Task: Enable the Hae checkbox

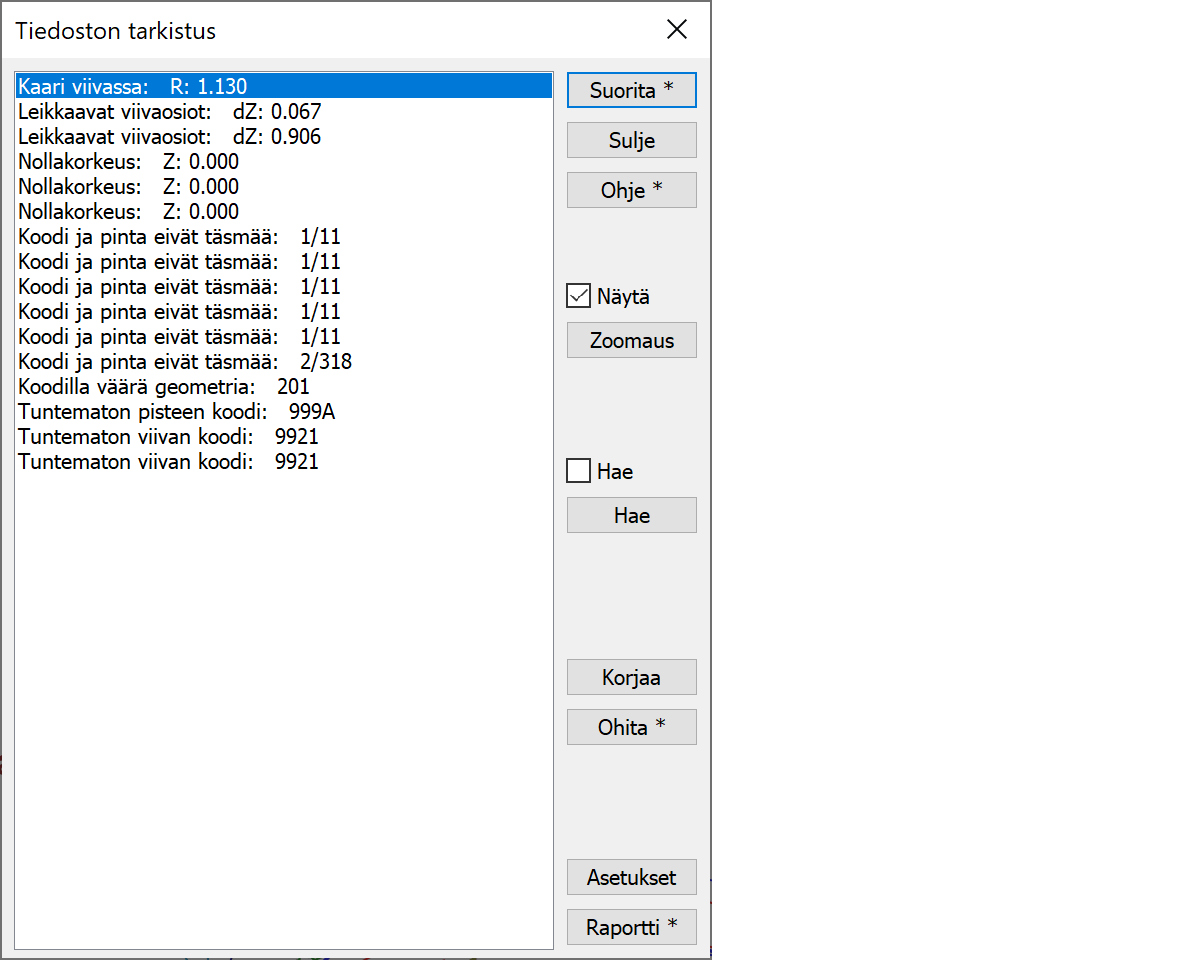Action: [x=579, y=471]
